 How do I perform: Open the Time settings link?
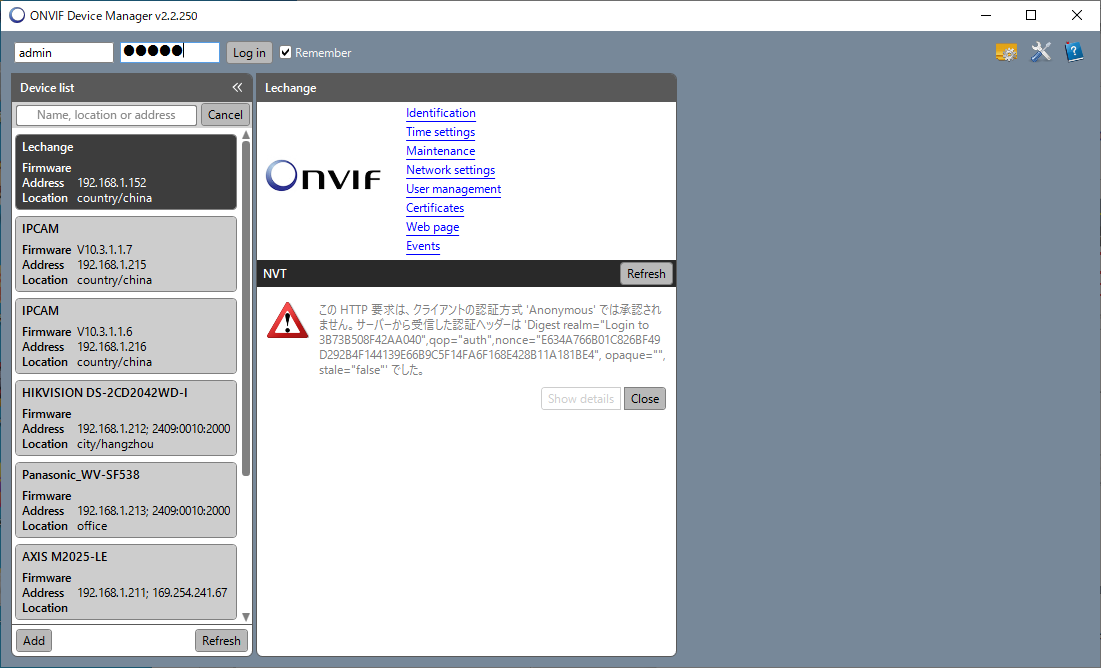pyautogui.click(x=440, y=132)
